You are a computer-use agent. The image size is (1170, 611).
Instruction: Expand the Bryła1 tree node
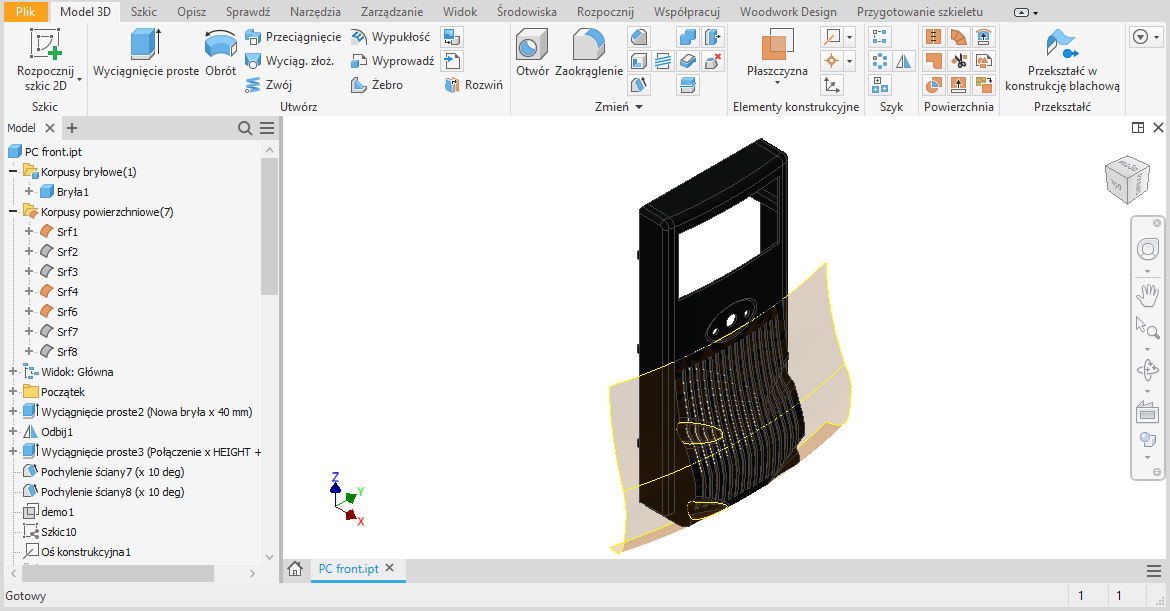pyautogui.click(x=29, y=192)
